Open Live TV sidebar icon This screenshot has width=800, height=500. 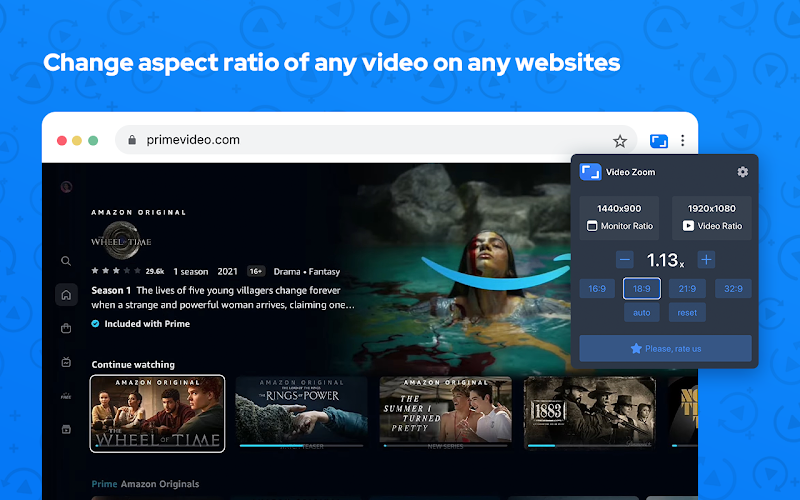pos(66,362)
